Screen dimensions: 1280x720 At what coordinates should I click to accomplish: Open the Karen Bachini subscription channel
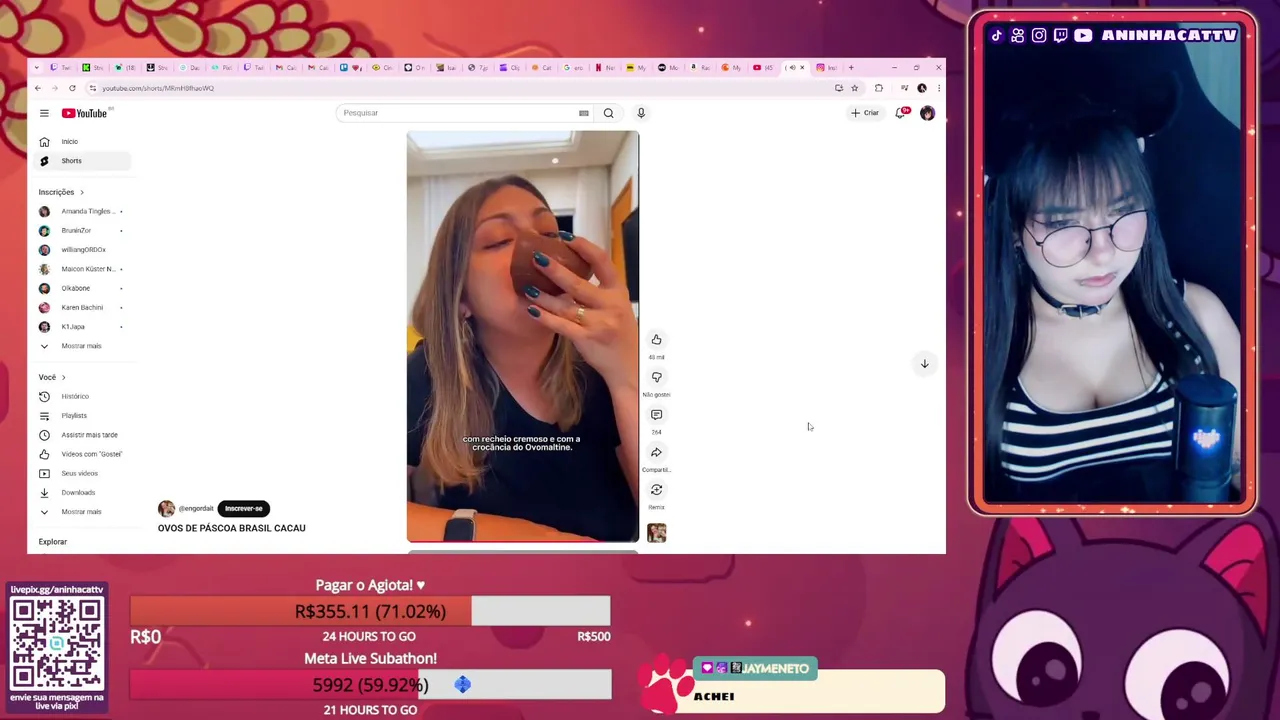click(x=82, y=307)
